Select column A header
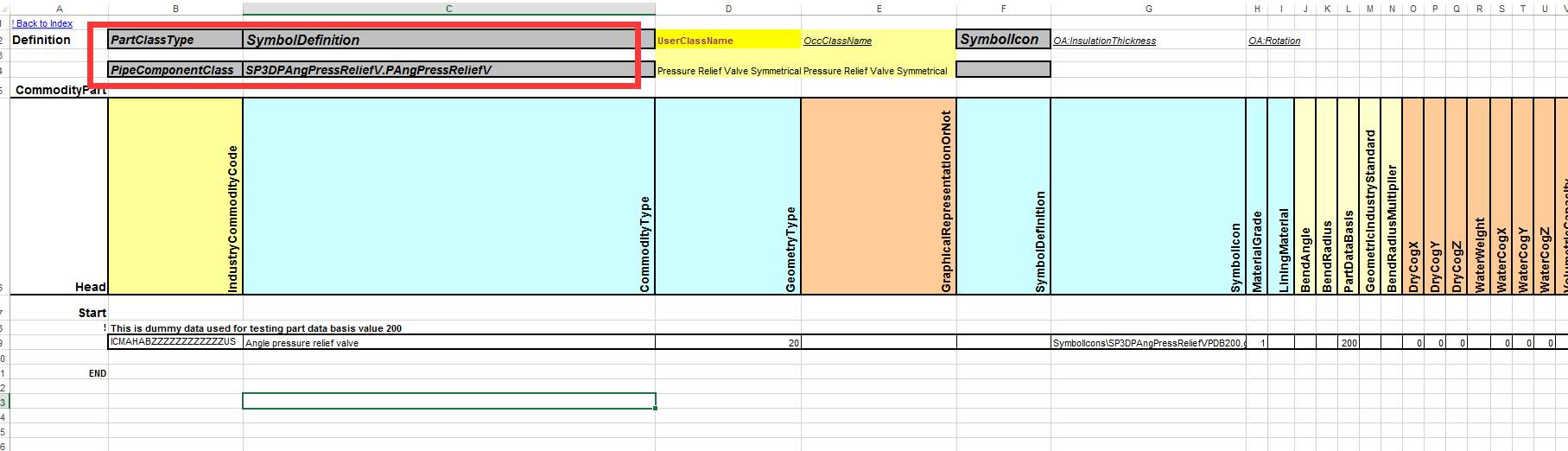This screenshot has height=451, width=1568. [x=59, y=9]
